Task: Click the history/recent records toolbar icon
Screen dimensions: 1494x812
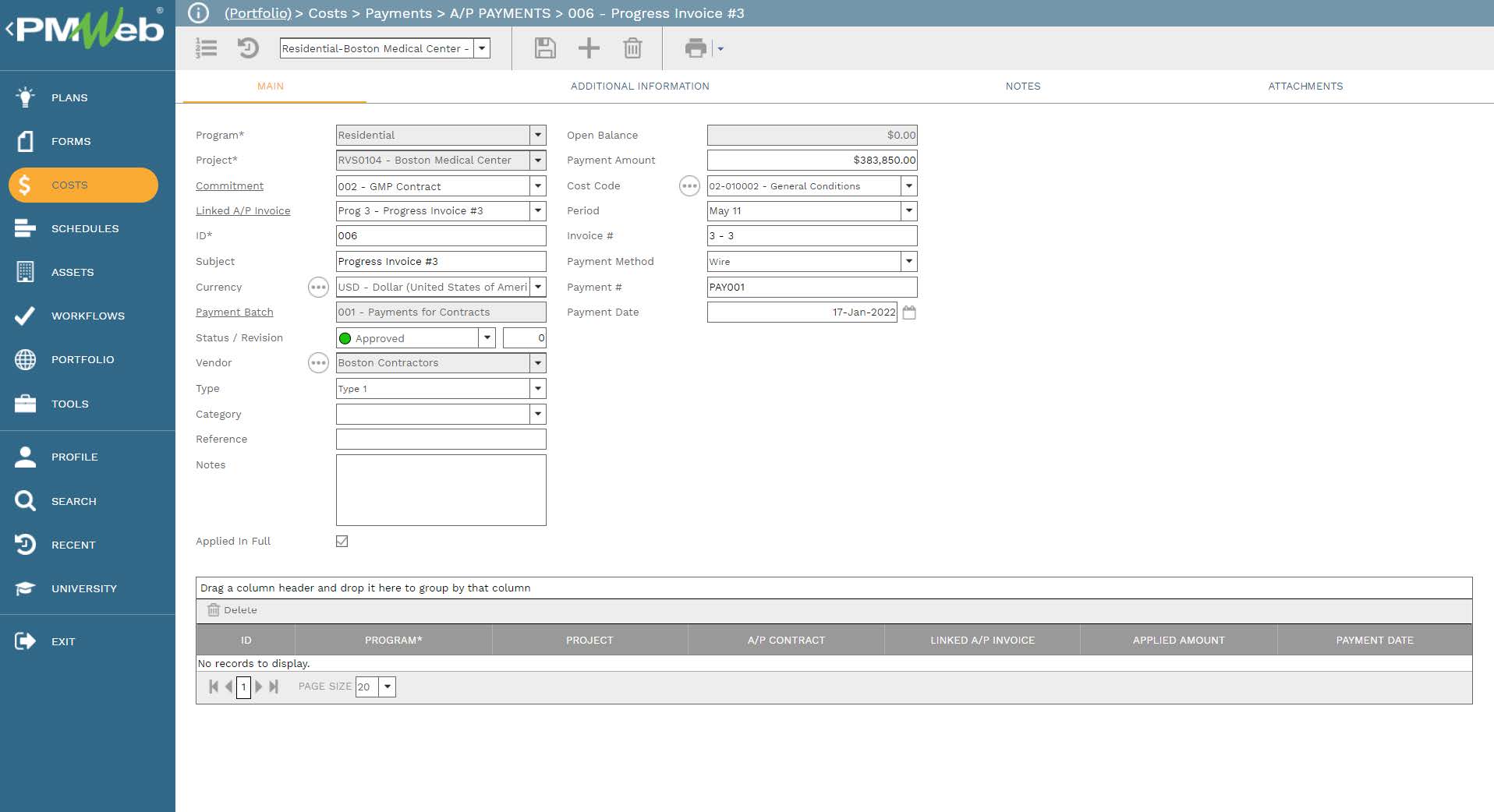Action: click(x=248, y=48)
